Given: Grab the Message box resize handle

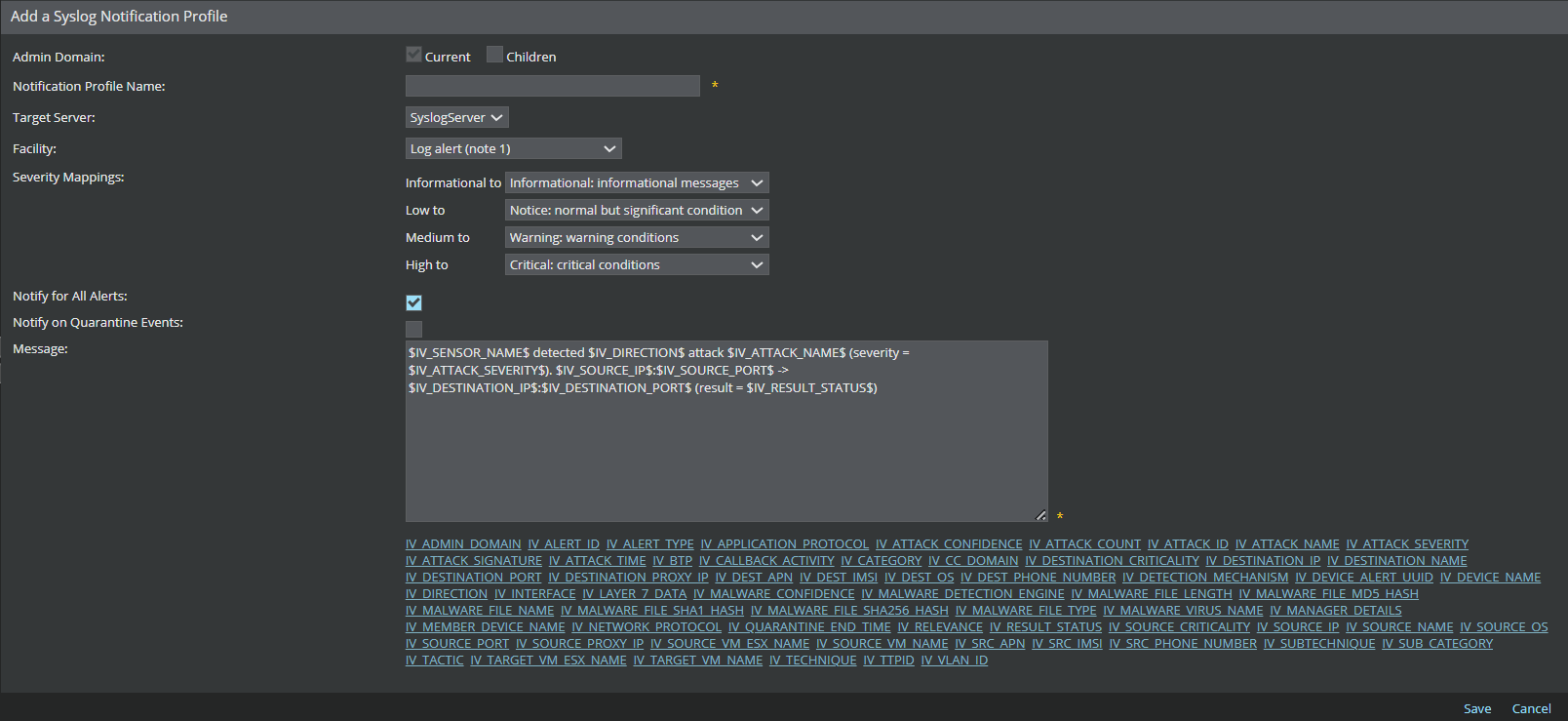Looking at the screenshot, I should tap(1040, 515).
